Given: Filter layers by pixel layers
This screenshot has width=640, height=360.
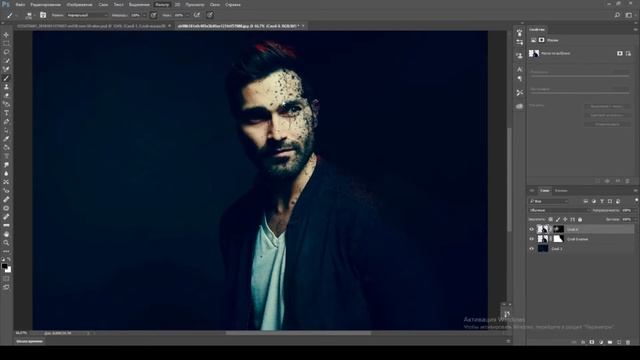Looking at the screenshot, I should click(586, 201).
